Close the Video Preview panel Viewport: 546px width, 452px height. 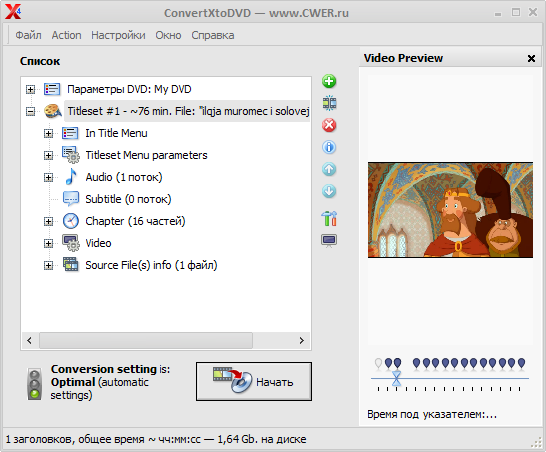click(x=531, y=58)
